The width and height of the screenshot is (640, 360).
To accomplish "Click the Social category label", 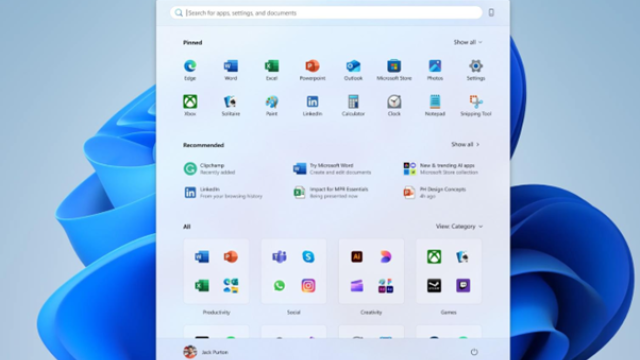I will tap(293, 312).
